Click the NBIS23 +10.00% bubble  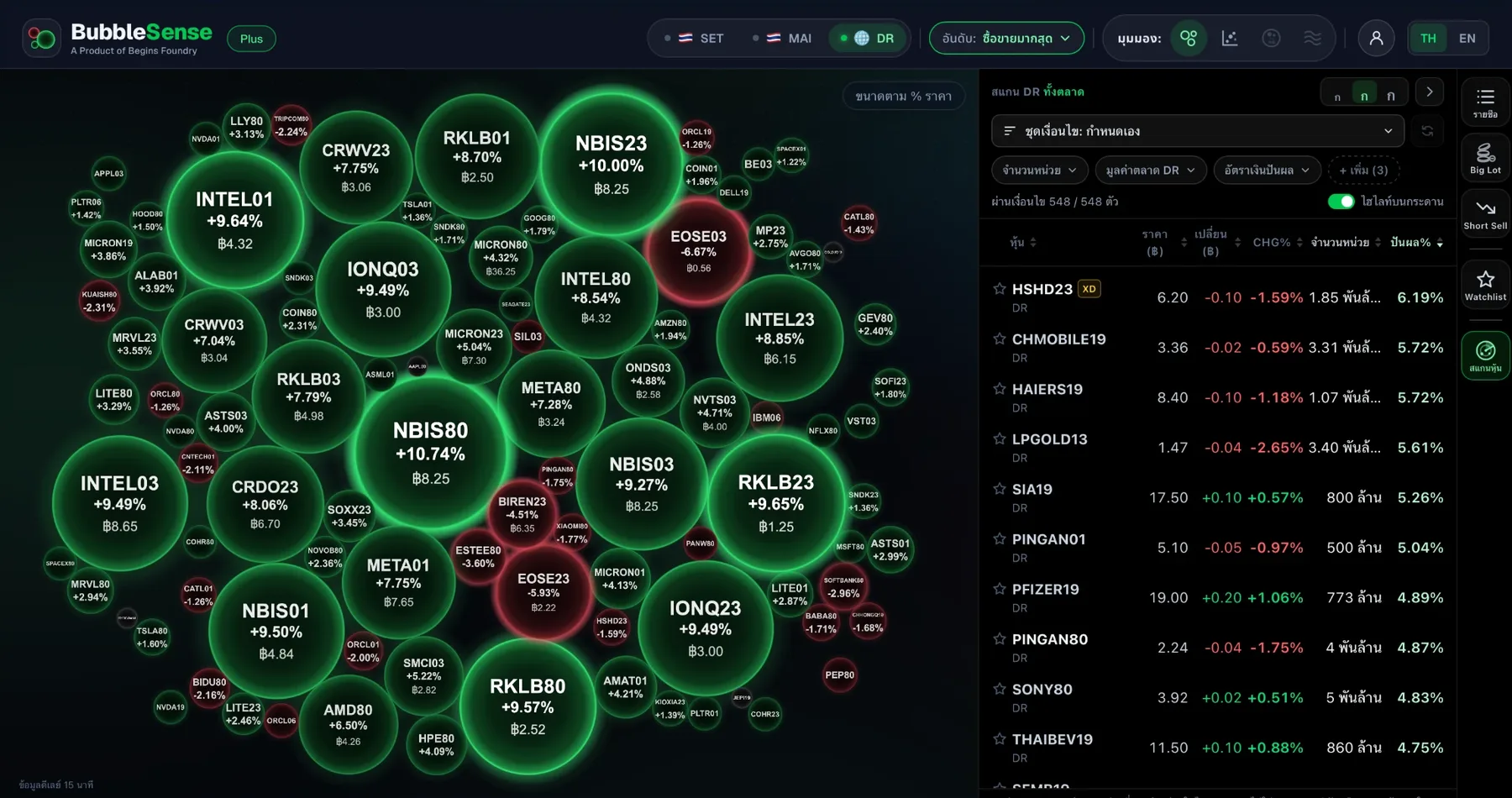pyautogui.click(x=611, y=165)
